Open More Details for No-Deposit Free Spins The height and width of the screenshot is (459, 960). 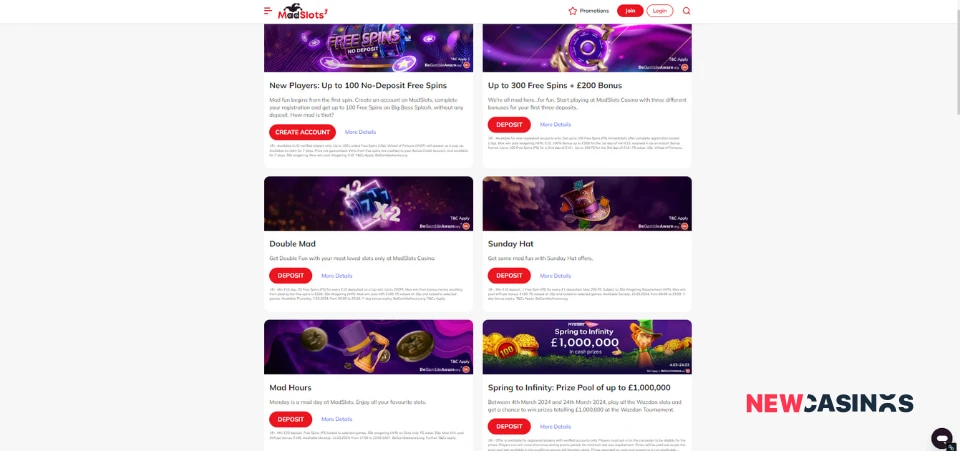pos(361,132)
